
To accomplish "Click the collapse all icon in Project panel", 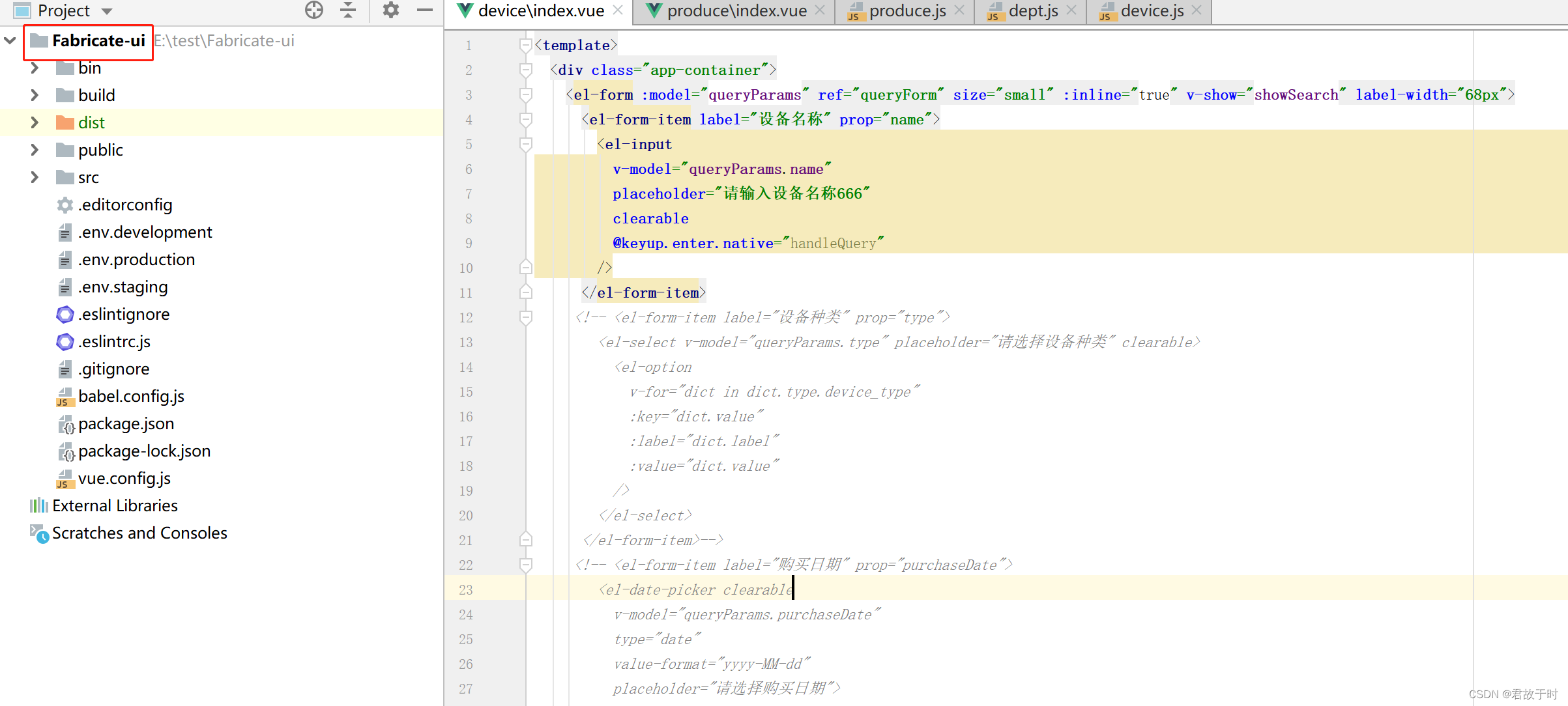I will [348, 10].
